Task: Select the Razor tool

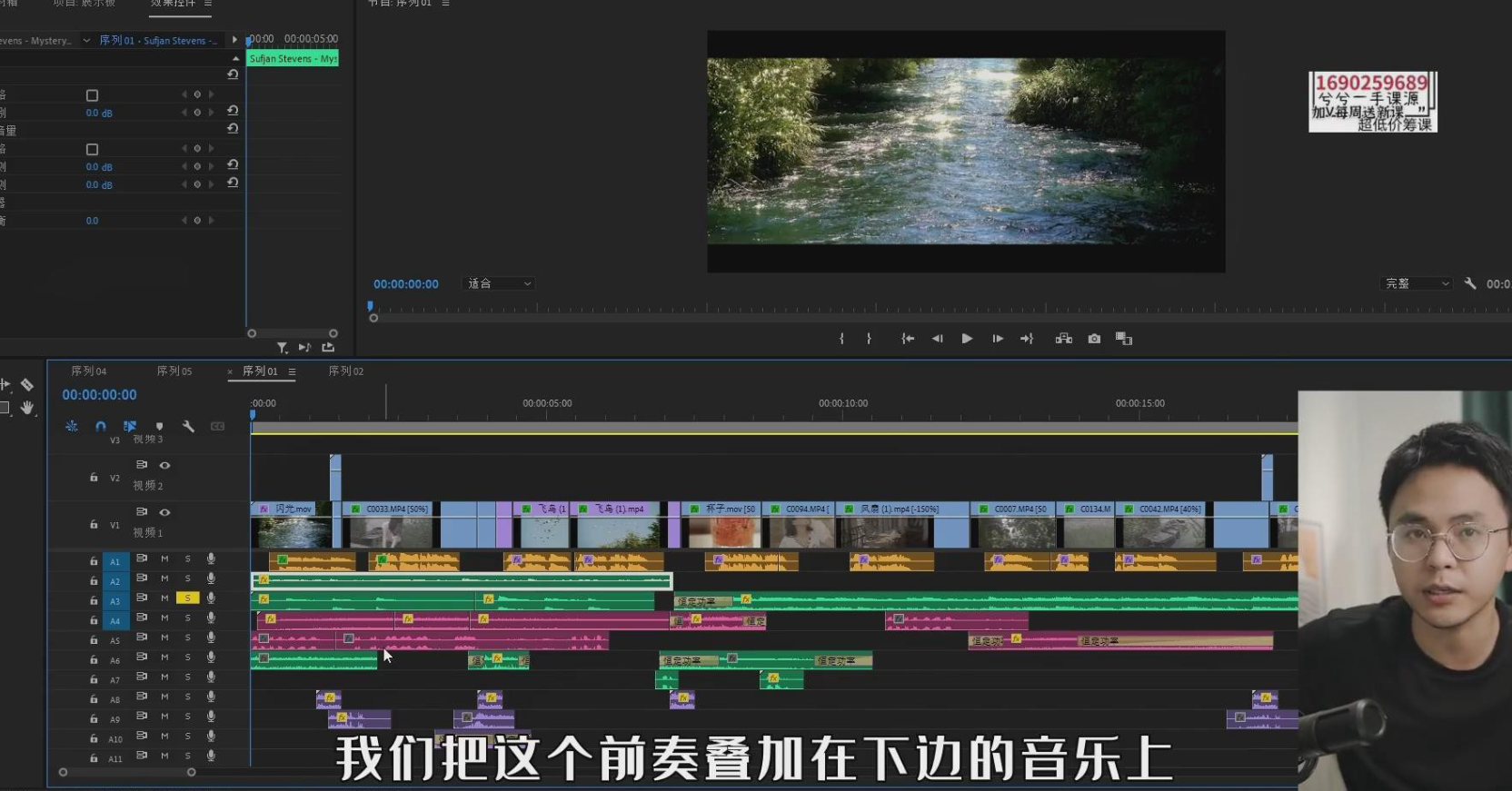Action: tap(27, 385)
